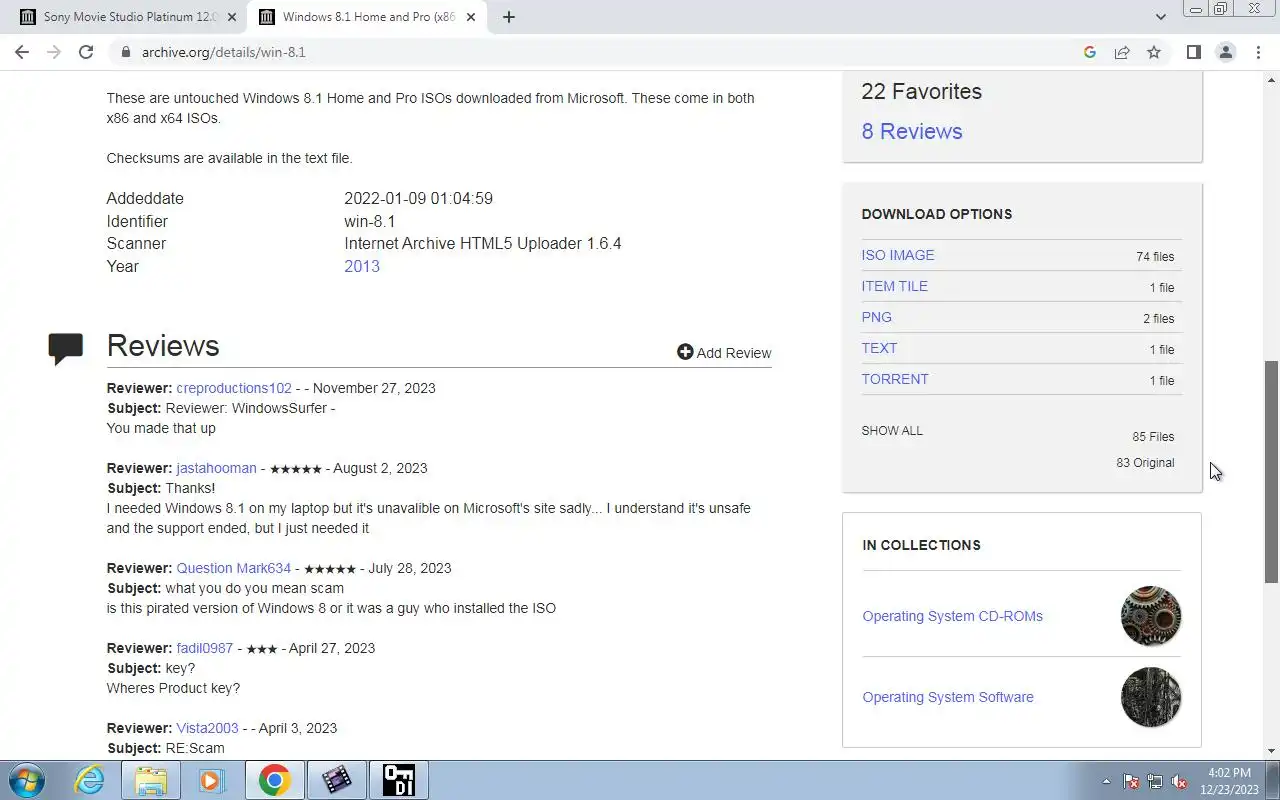1280x800 pixels.
Task: Launch Internet Explorer from the taskbar
Action: pos(90,780)
